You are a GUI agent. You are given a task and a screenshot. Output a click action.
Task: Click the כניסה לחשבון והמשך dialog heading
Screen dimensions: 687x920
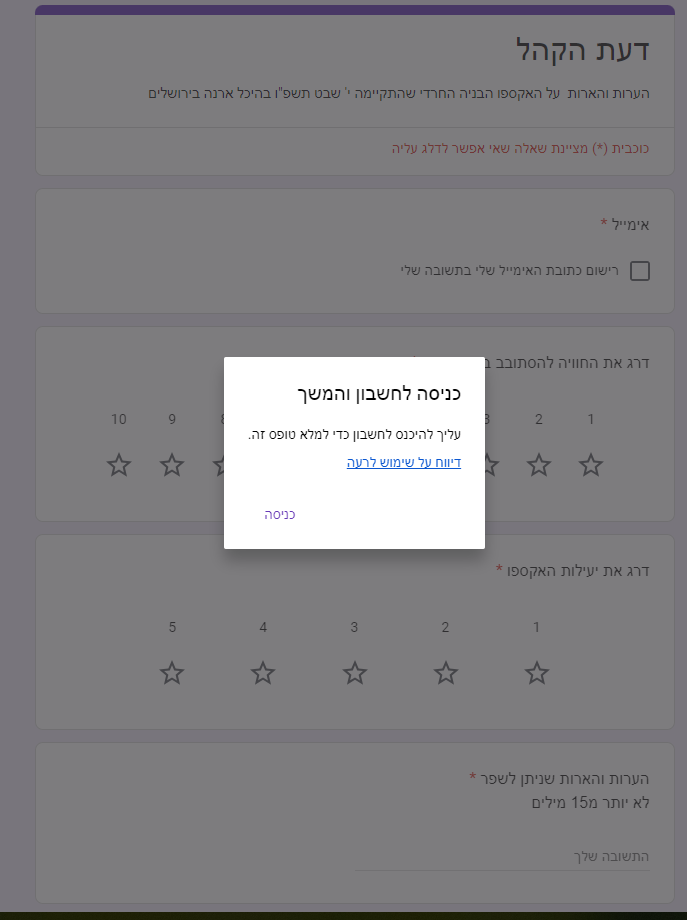pos(379,394)
